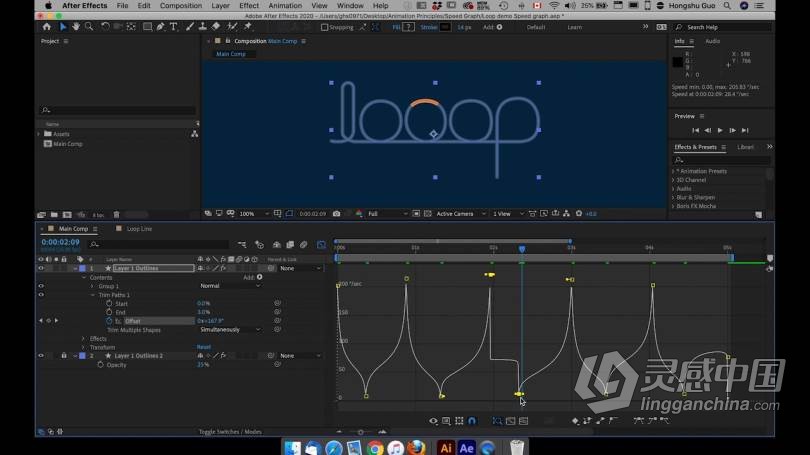Open viewer magnification 100% dropdown
Viewport: 810px width, 455px height.
tap(254, 214)
